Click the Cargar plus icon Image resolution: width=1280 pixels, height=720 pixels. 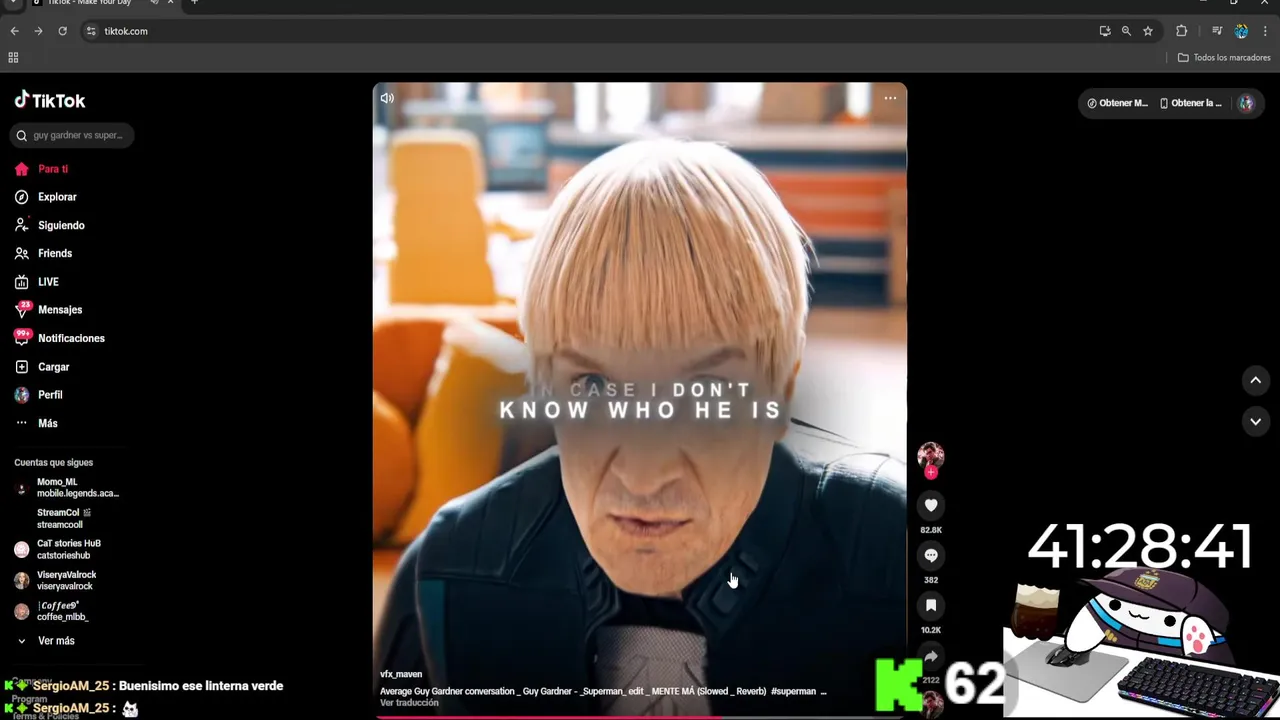(22, 367)
